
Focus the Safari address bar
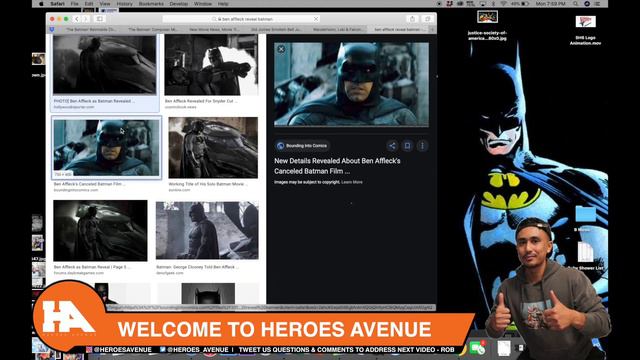click(x=241, y=19)
